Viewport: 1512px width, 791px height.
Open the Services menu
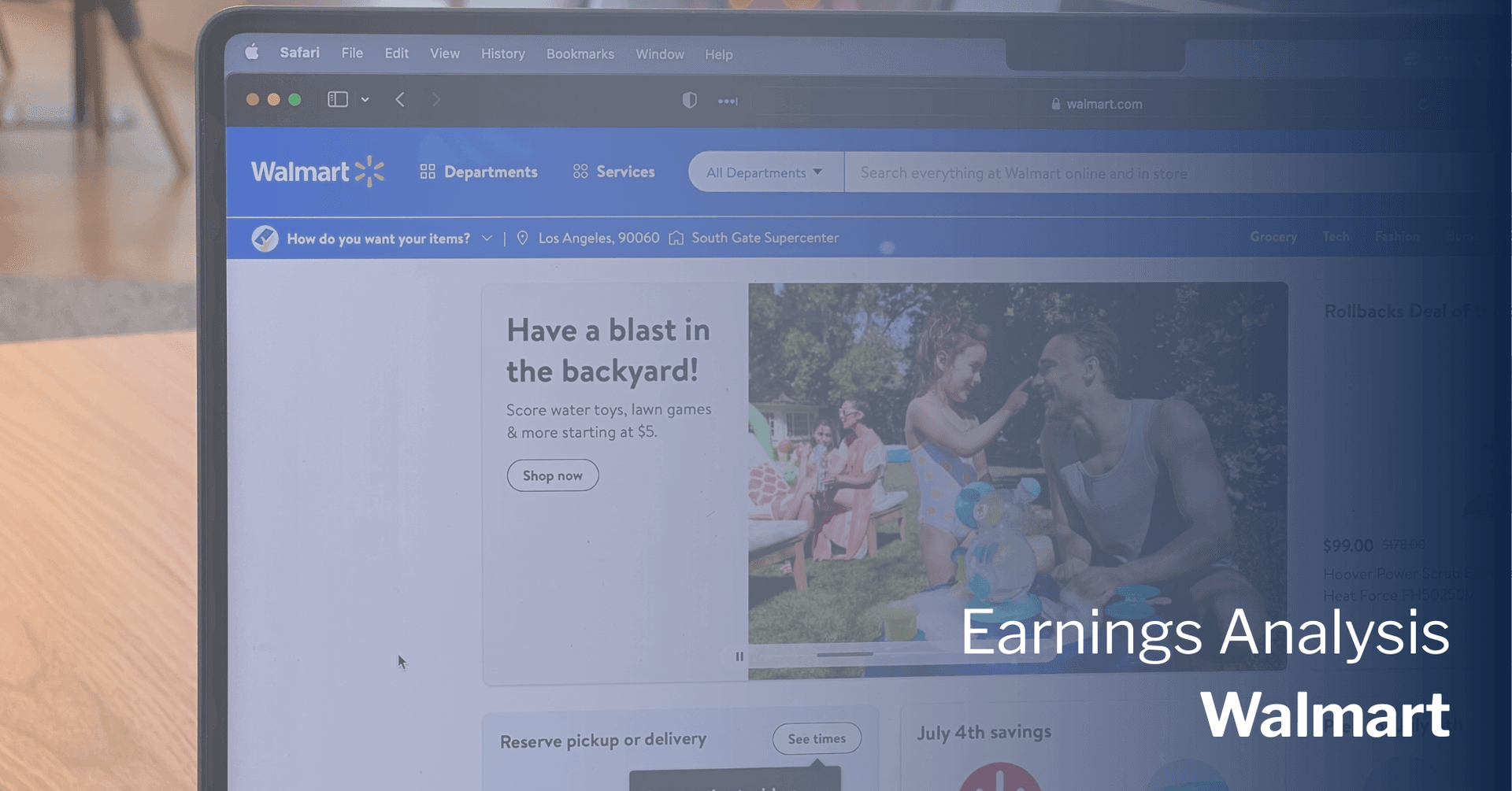[x=613, y=172]
